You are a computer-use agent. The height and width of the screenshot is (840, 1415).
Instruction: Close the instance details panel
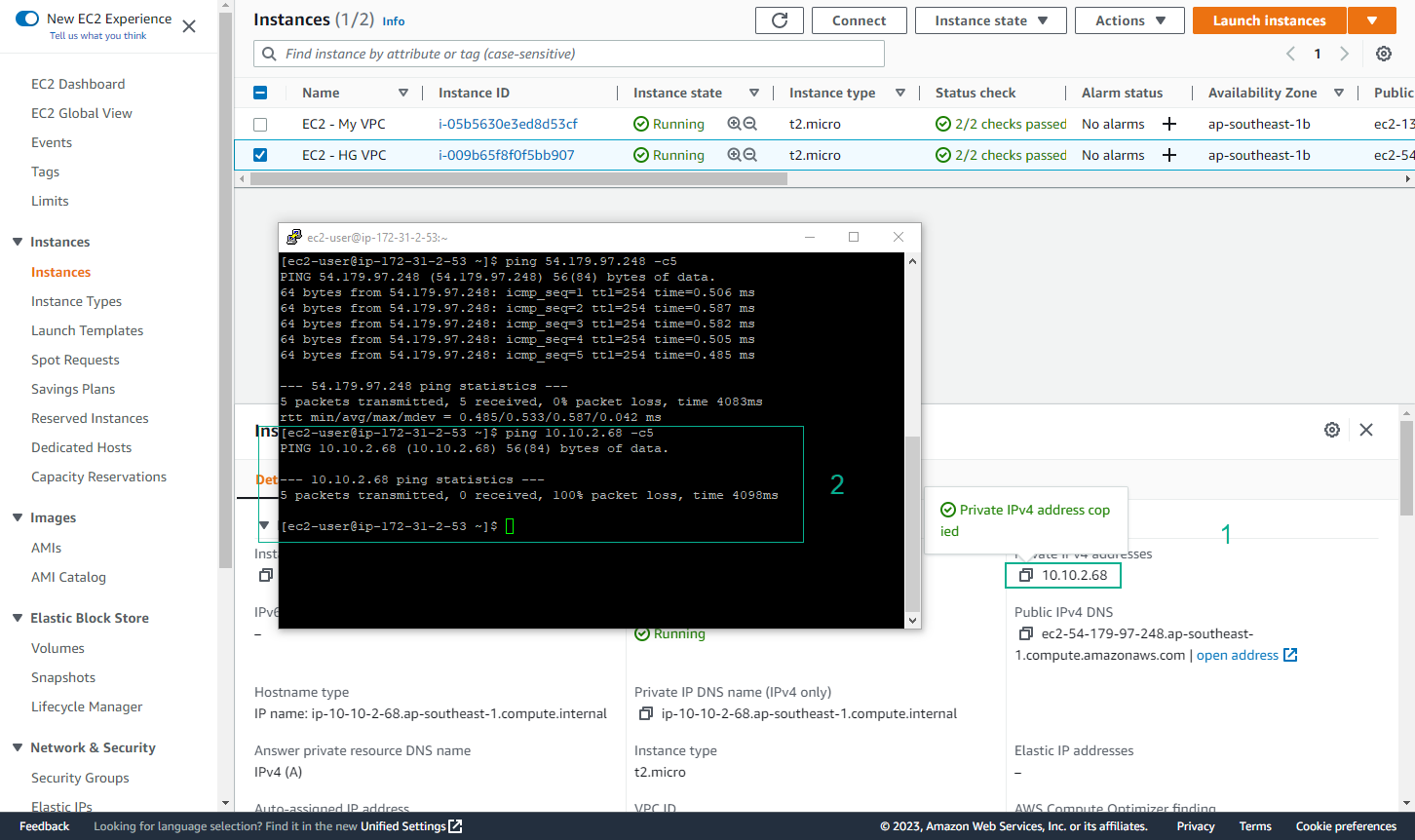[1366, 430]
